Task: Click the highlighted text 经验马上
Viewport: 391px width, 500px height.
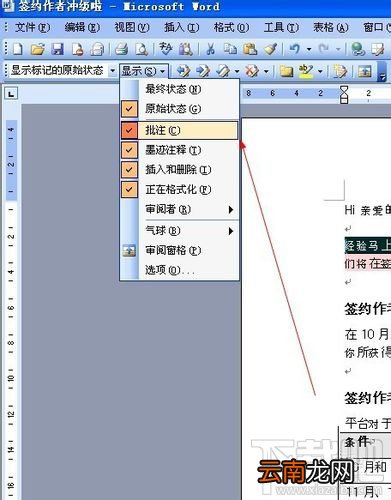Action: click(x=367, y=246)
